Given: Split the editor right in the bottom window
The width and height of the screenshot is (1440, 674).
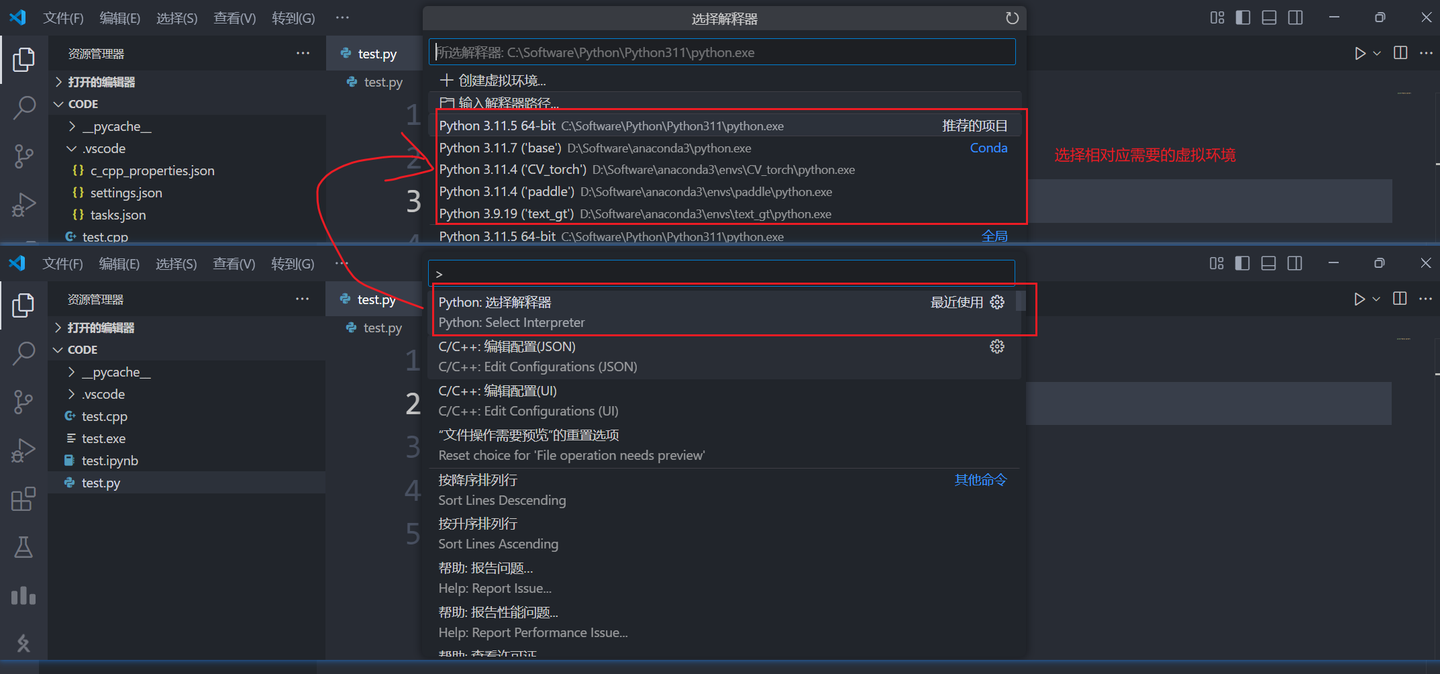Looking at the screenshot, I should click(x=1400, y=299).
